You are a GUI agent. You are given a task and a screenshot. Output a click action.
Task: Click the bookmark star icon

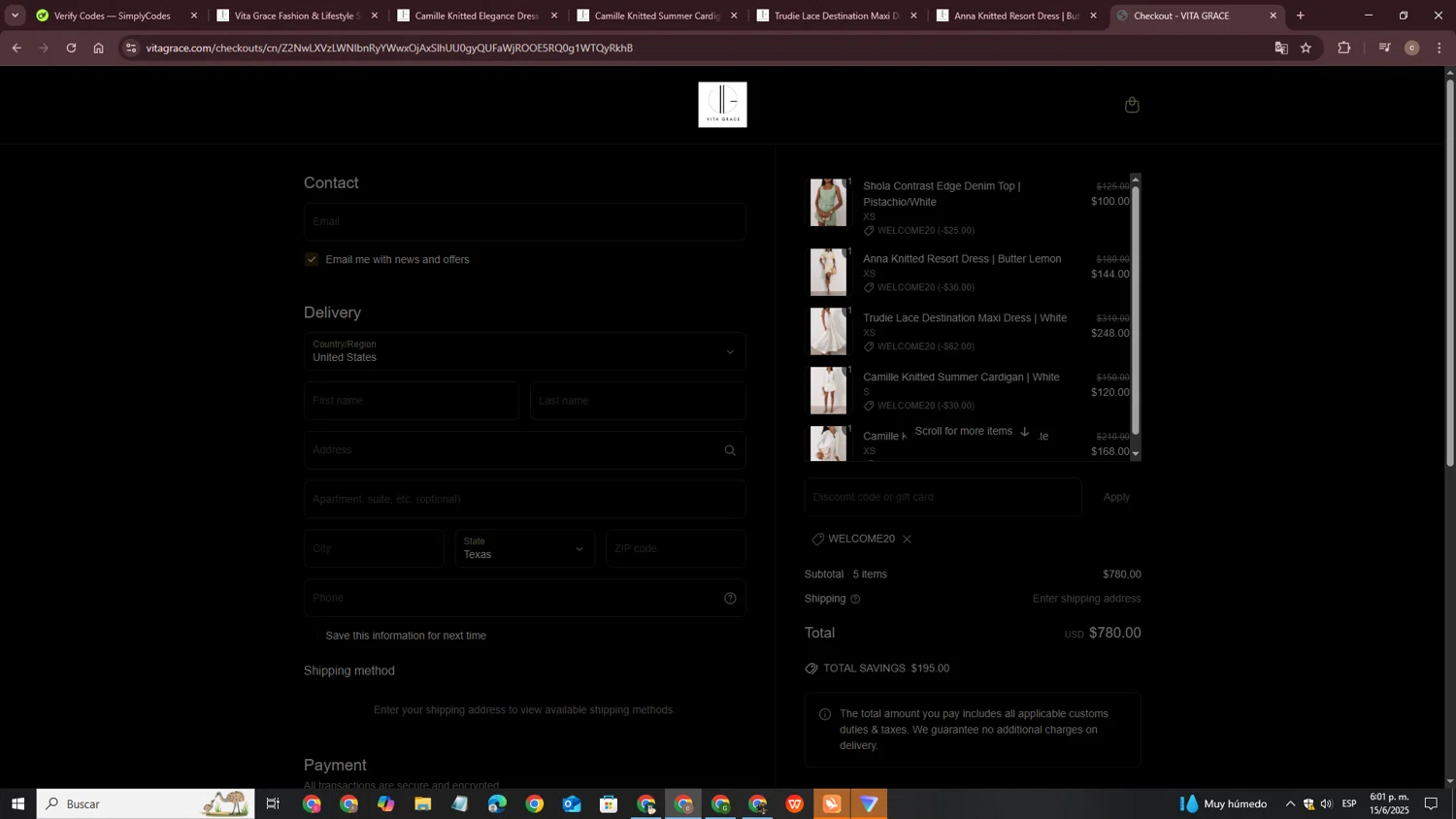(x=1306, y=48)
